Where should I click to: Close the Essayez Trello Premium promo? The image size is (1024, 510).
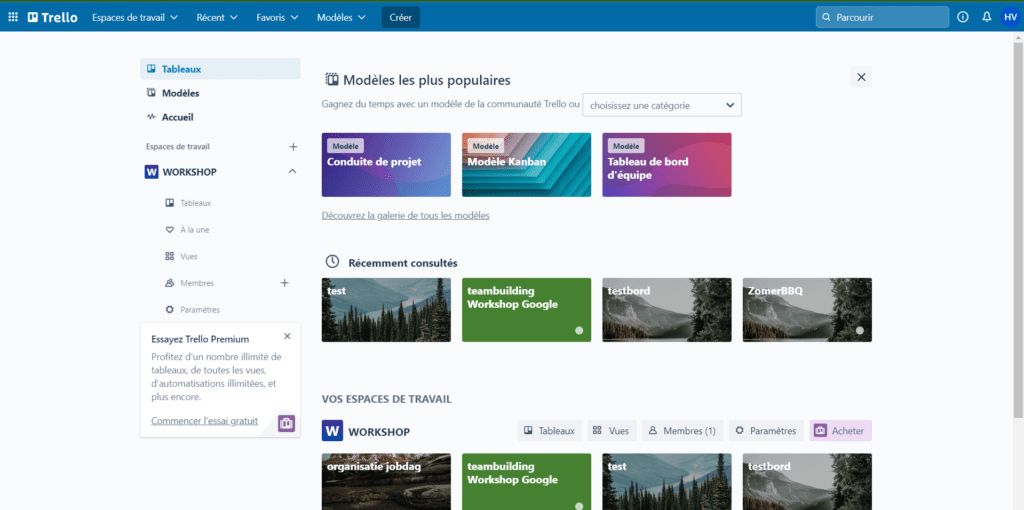tap(287, 336)
